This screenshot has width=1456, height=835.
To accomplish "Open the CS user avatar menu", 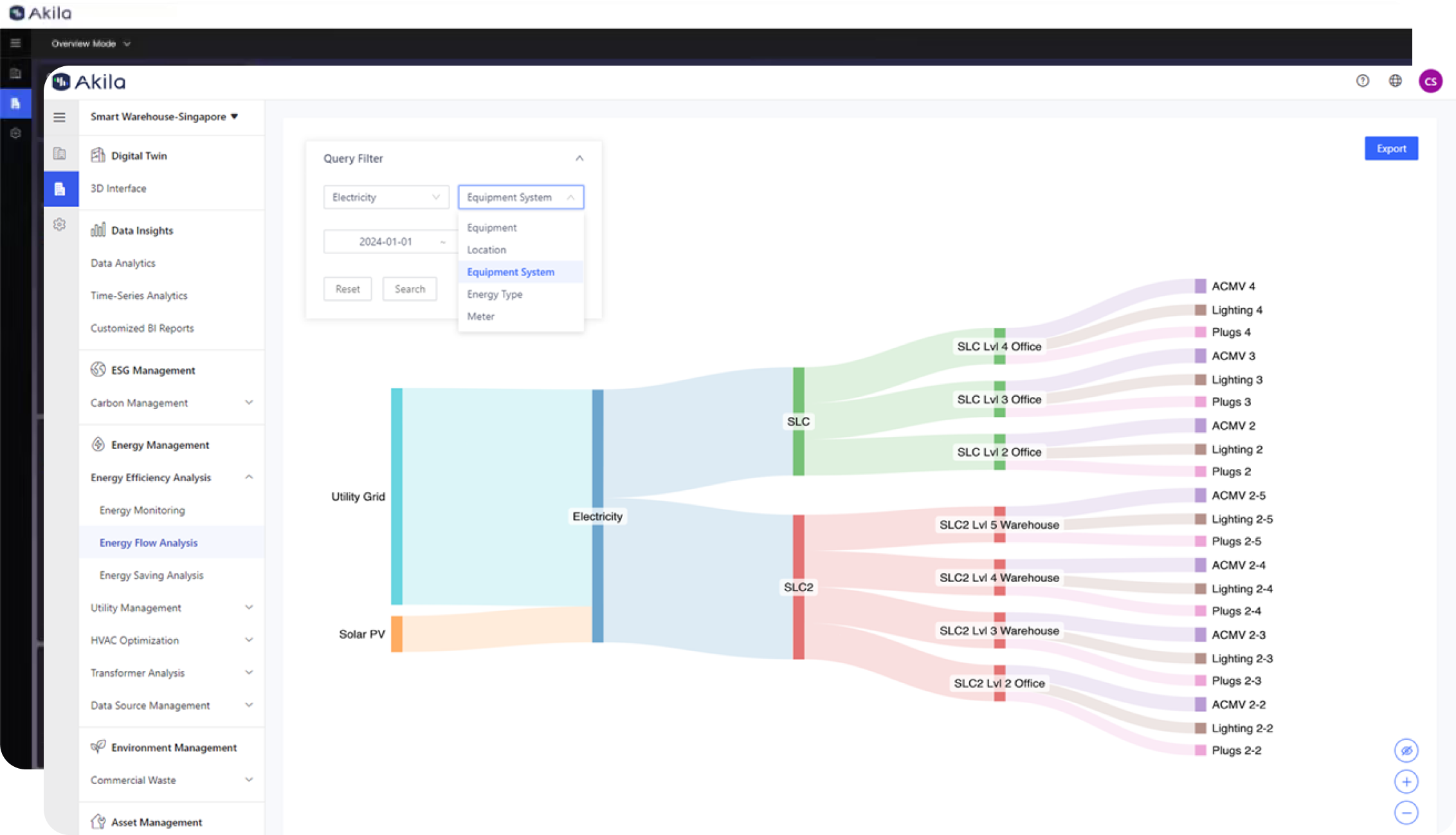I will (1430, 82).
